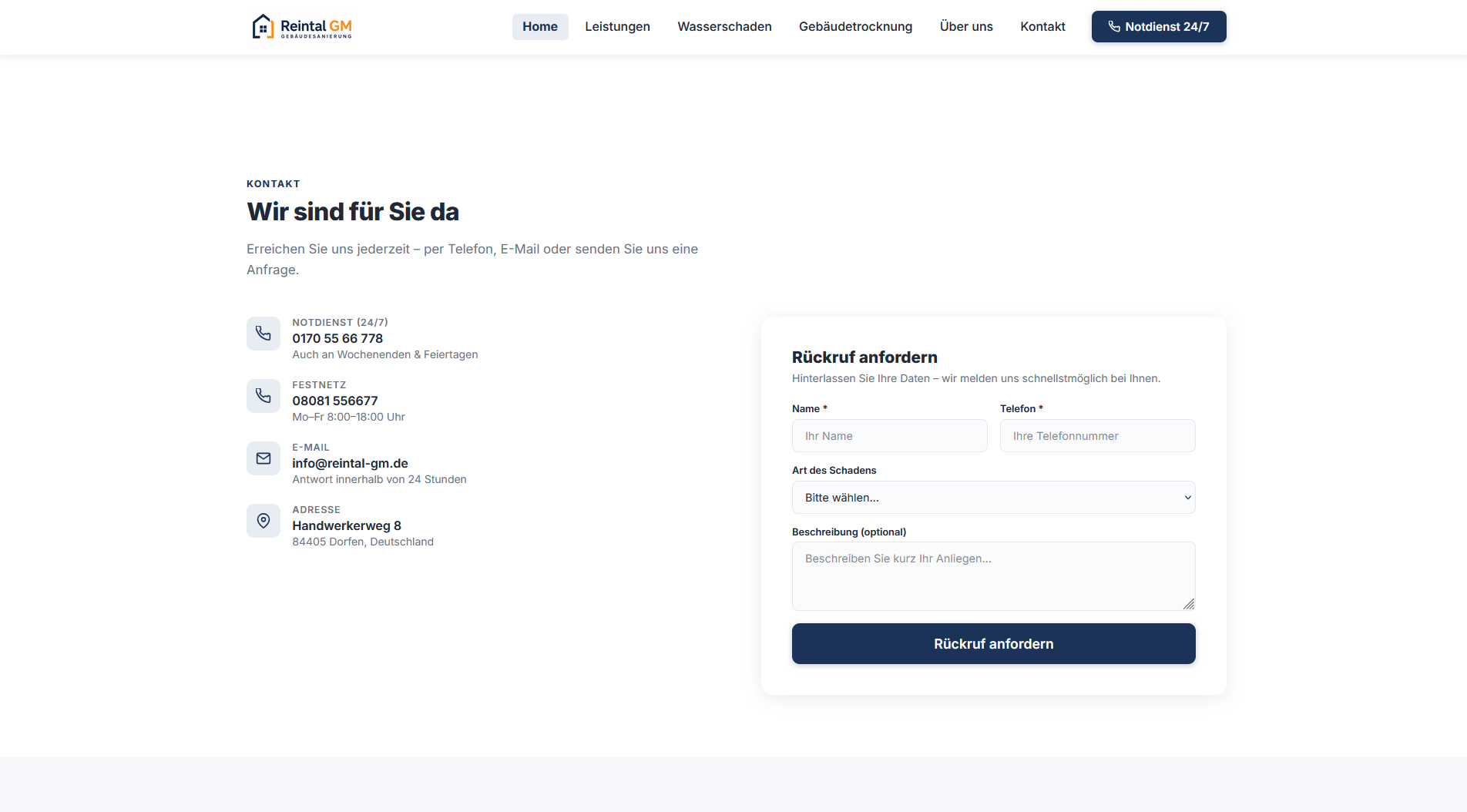
Task: Click the textarea resize handle
Action: tap(1189, 604)
